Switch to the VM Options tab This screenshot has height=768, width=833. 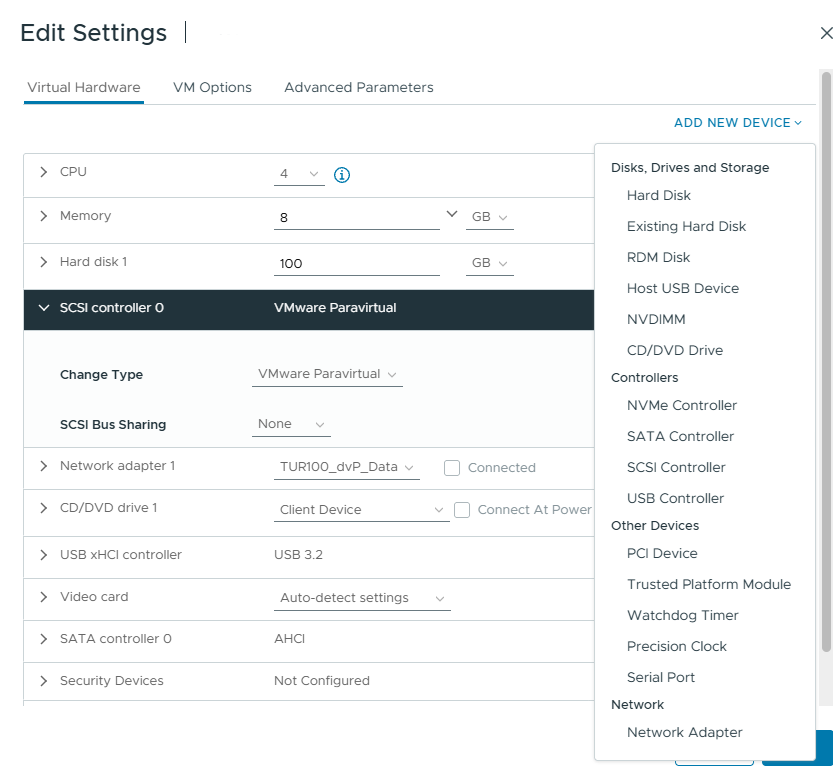[x=212, y=87]
